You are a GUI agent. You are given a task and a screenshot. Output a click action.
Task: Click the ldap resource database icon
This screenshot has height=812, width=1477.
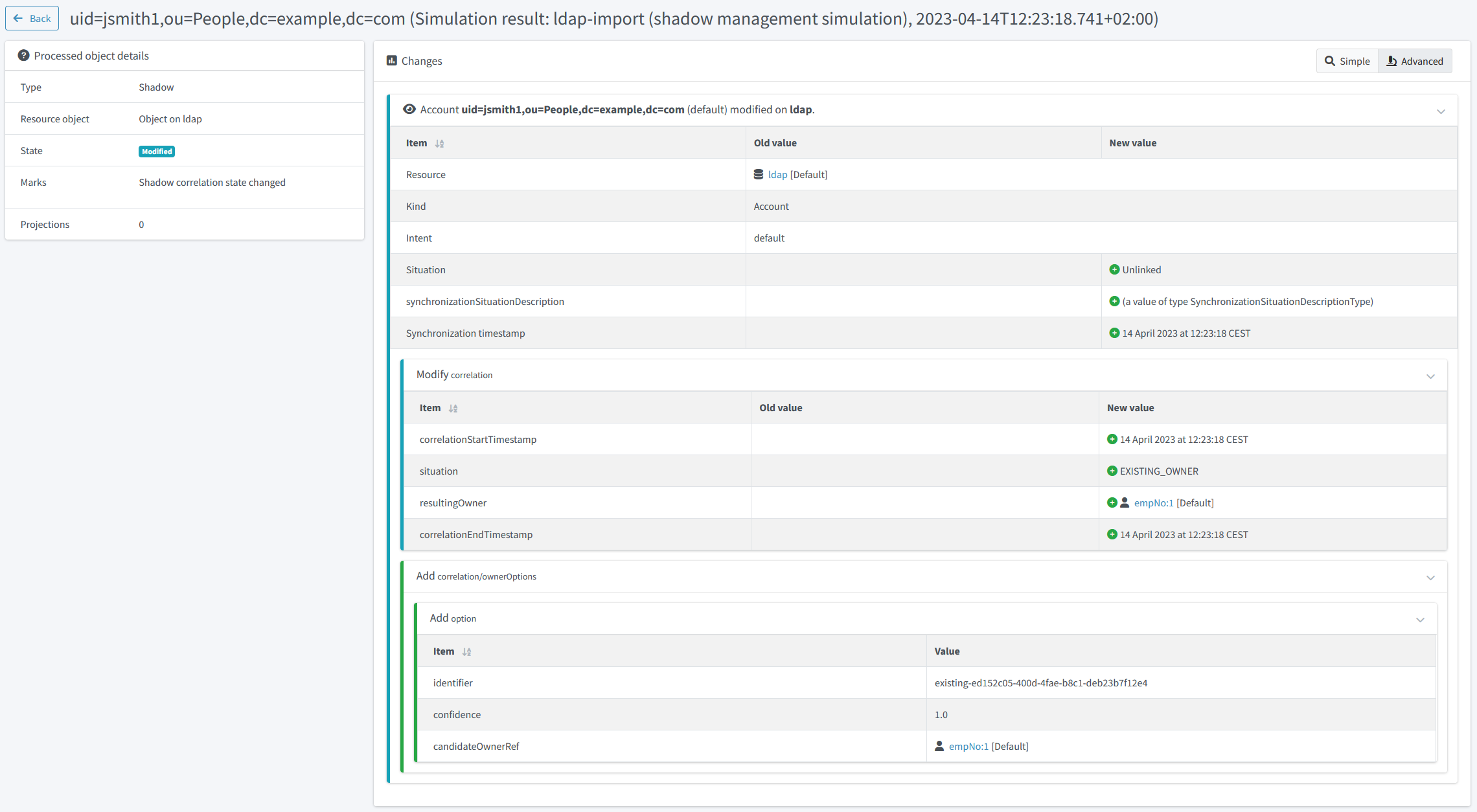(759, 175)
